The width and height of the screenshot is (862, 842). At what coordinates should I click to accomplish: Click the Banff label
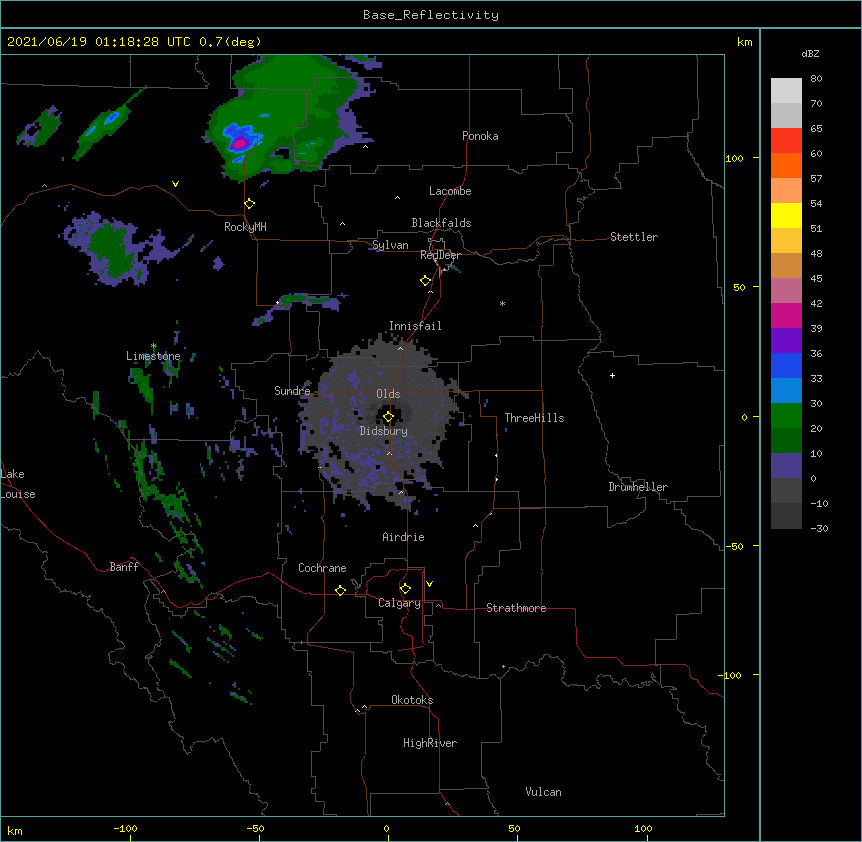click(x=124, y=567)
